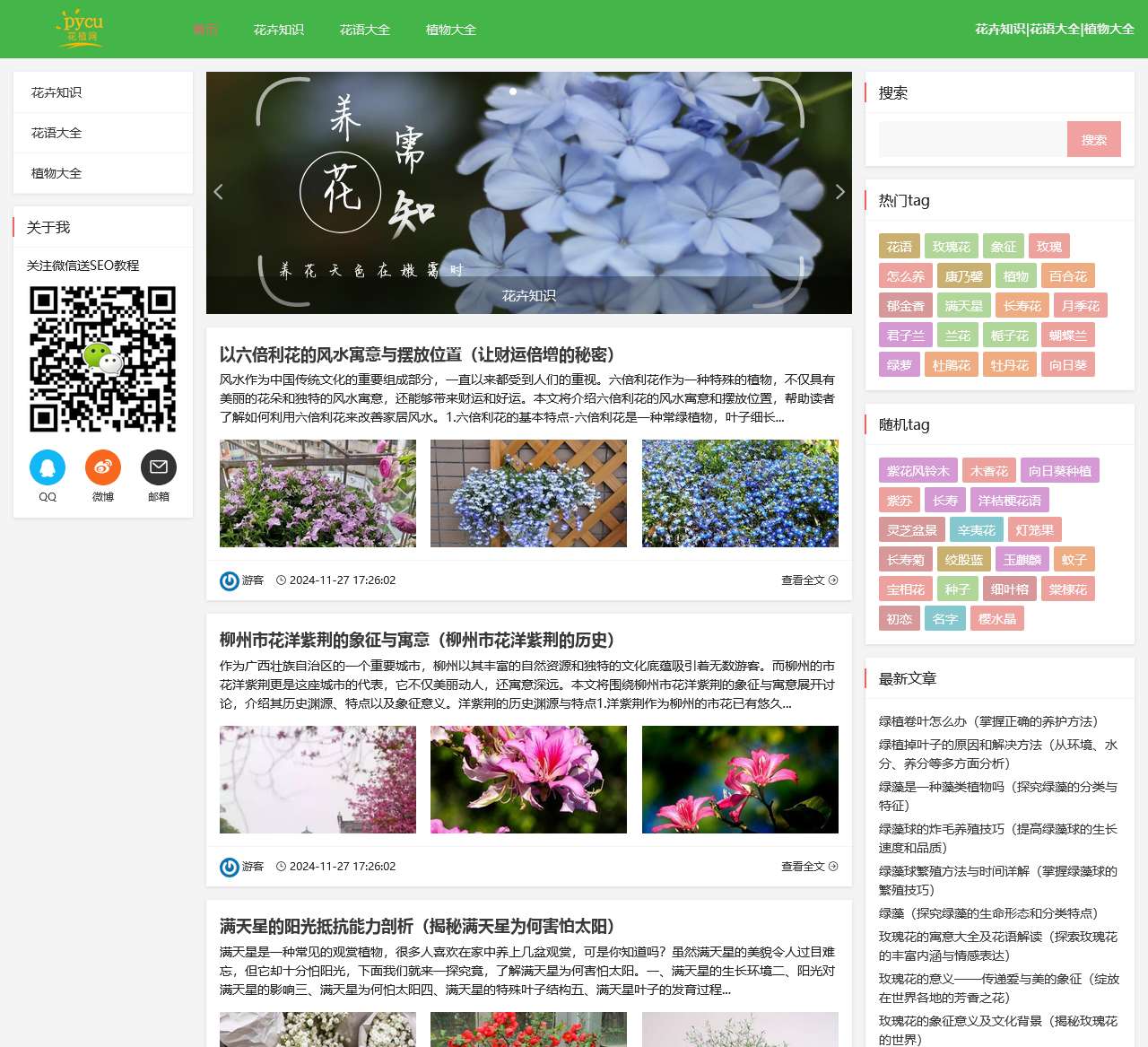Viewport: 1148px width, 1047px height.
Task: Open 绿藻球繁殖方法与时间详解 link
Action: [999, 881]
